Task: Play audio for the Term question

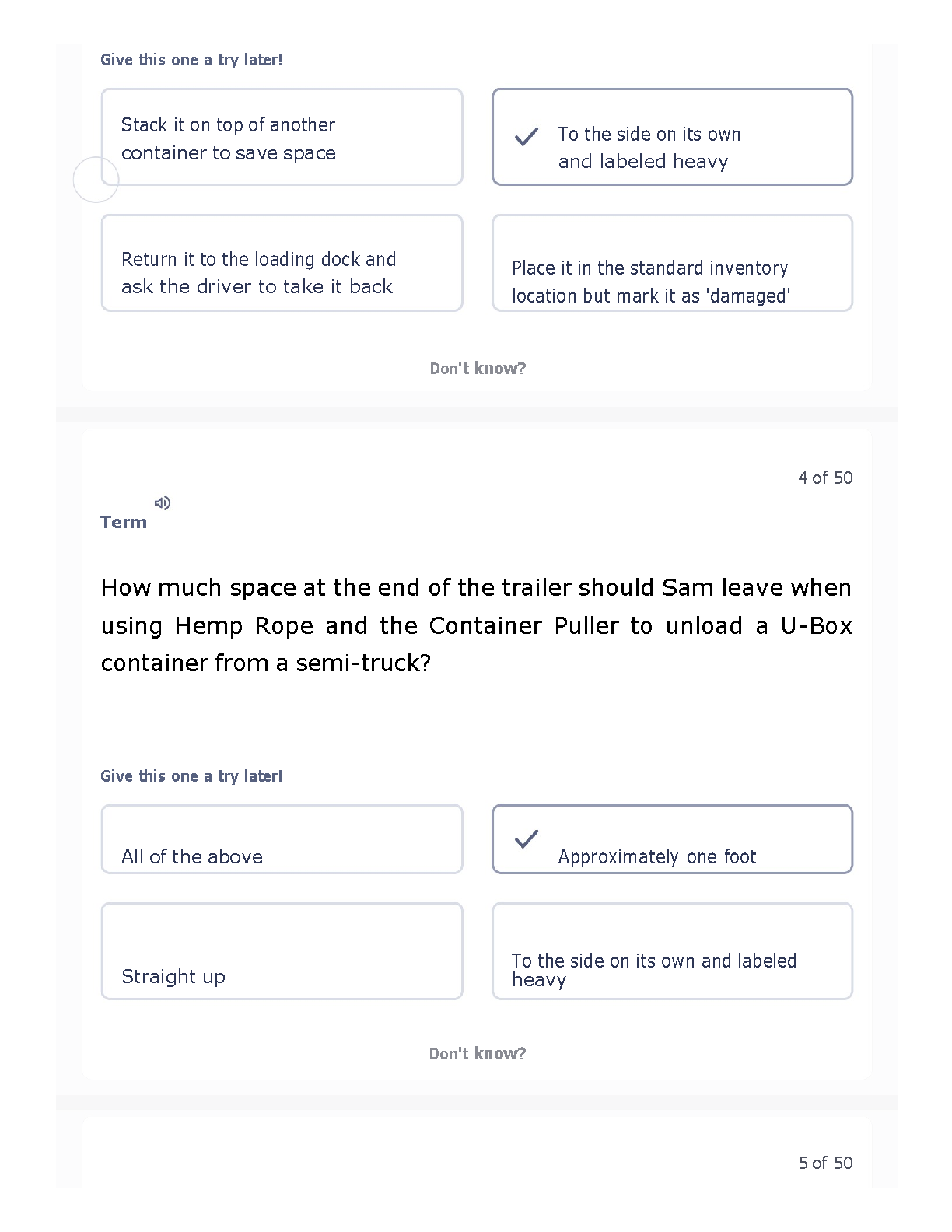Action: tap(163, 503)
